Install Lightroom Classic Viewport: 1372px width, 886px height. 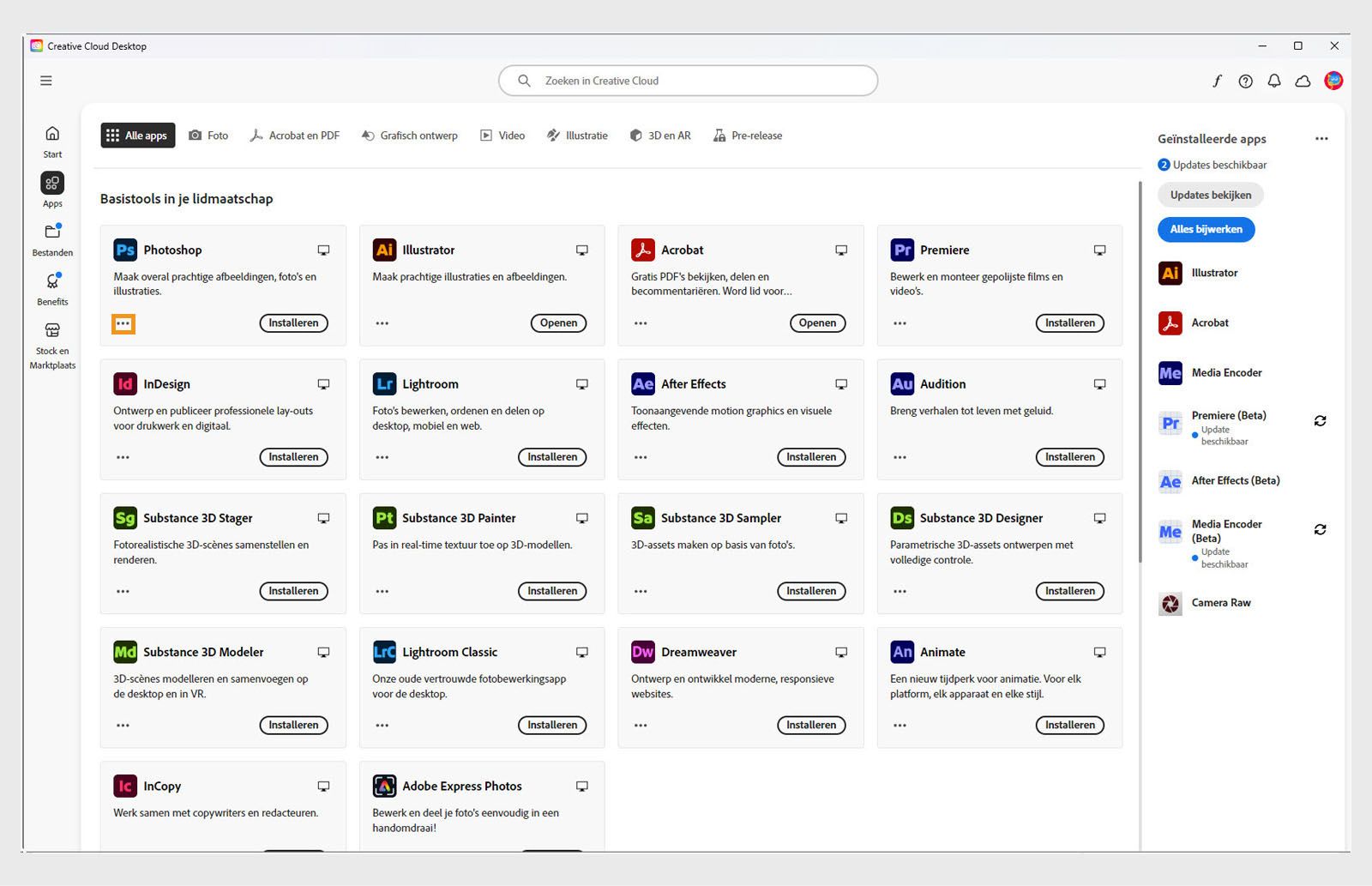pos(552,725)
